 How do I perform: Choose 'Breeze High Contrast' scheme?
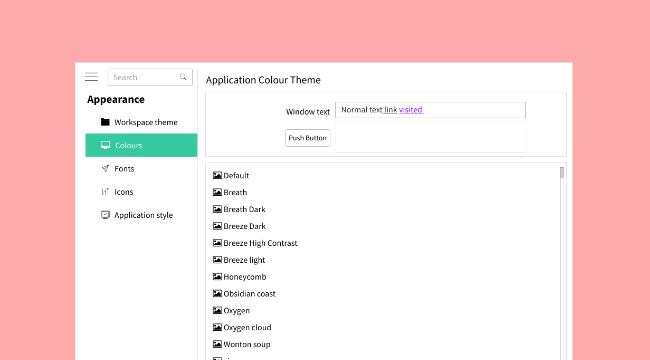(x=260, y=243)
